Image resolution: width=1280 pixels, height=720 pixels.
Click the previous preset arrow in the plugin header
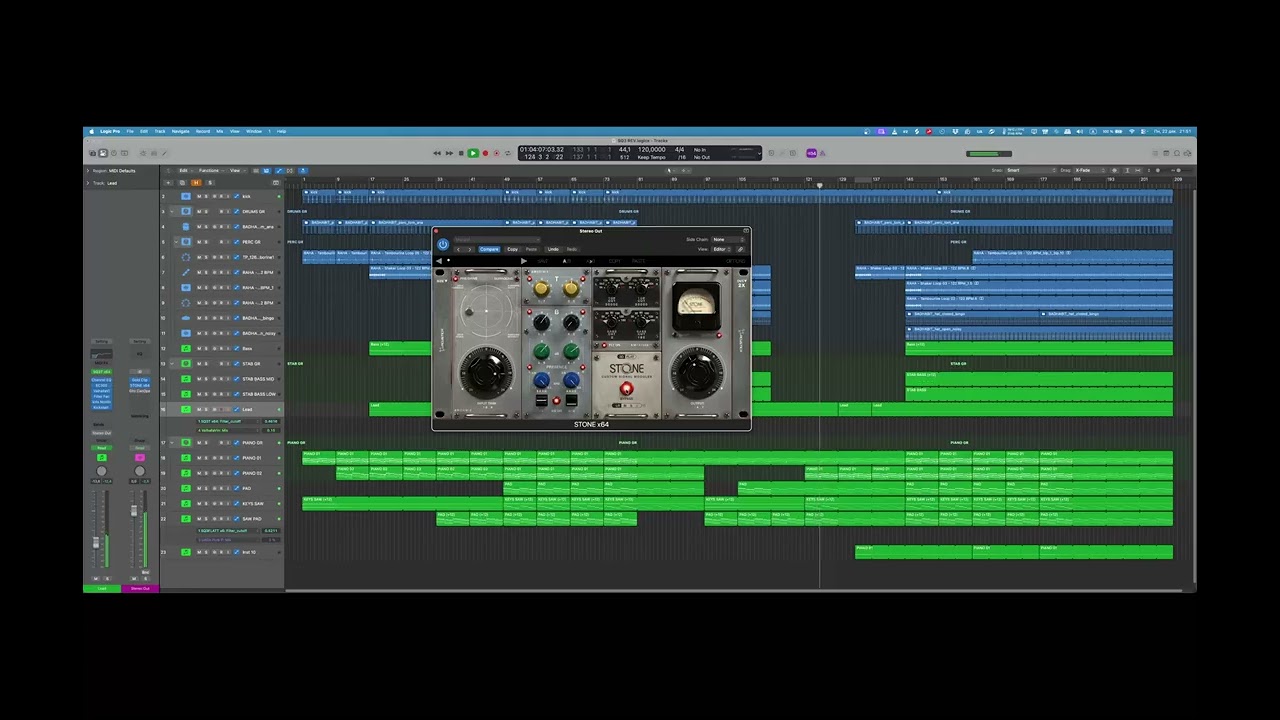pos(458,249)
